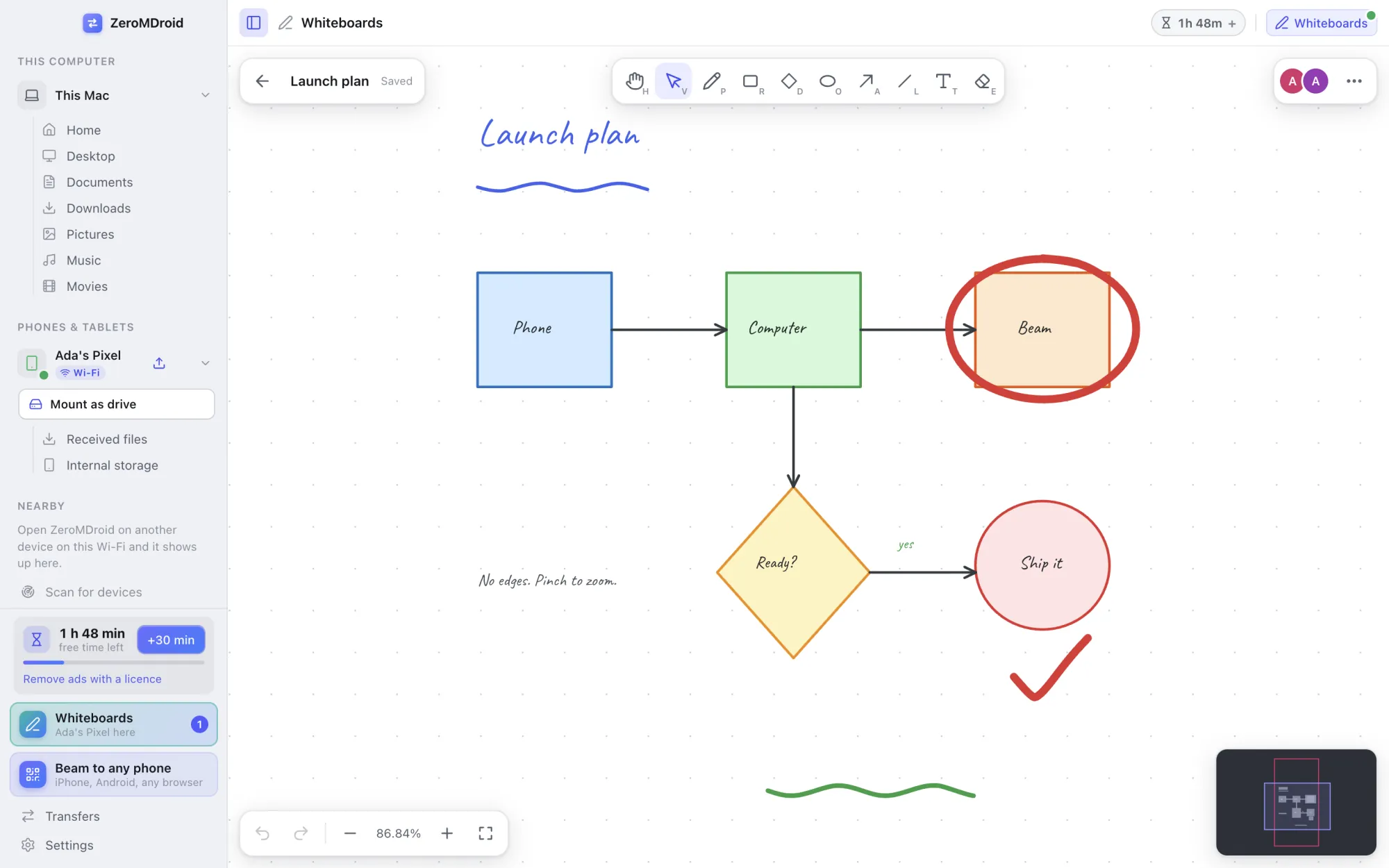Screen dimensions: 1389x868
Task: Click Remove ads with a licence link
Action: tap(92, 679)
